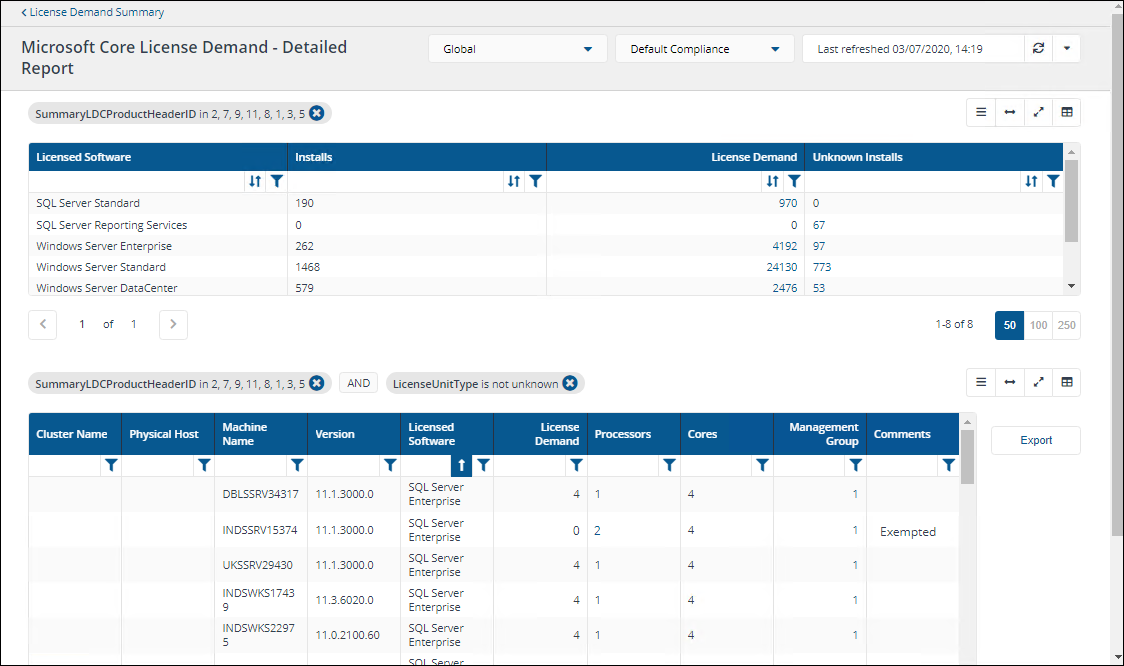Click the refresh report icon

tap(1038, 49)
